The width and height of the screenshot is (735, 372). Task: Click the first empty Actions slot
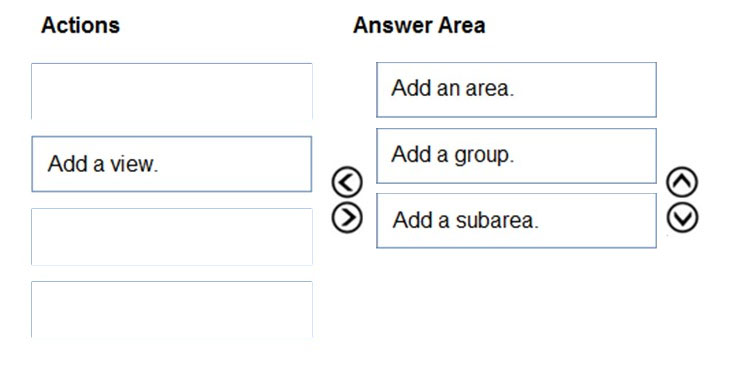(x=172, y=91)
